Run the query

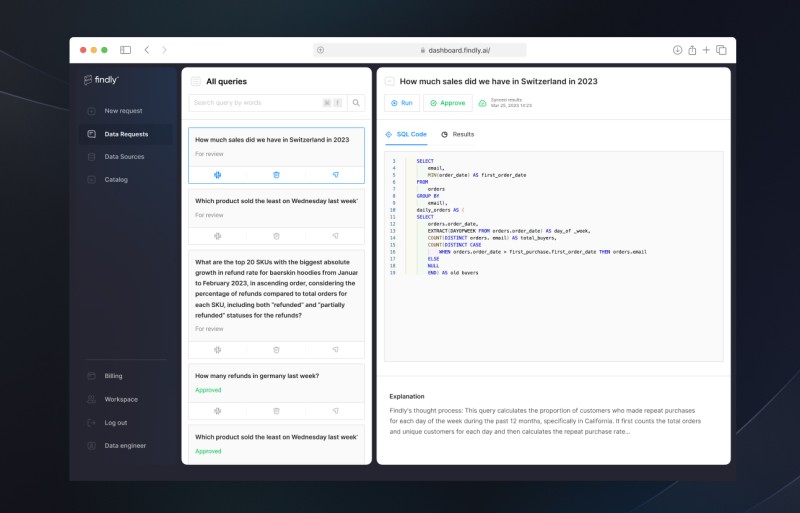pyautogui.click(x=402, y=103)
